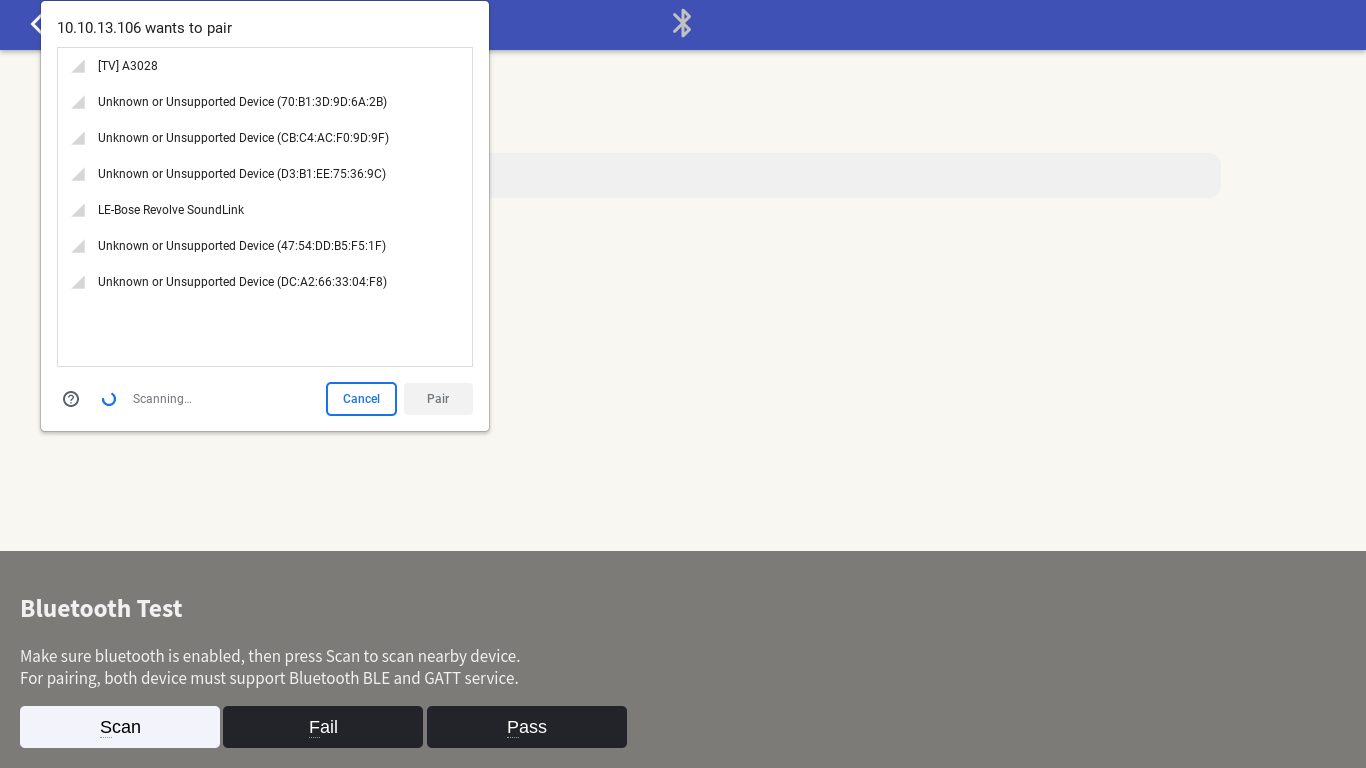The height and width of the screenshot is (768, 1366).
Task: Click the scanning spinner indicator
Action: tap(109, 399)
